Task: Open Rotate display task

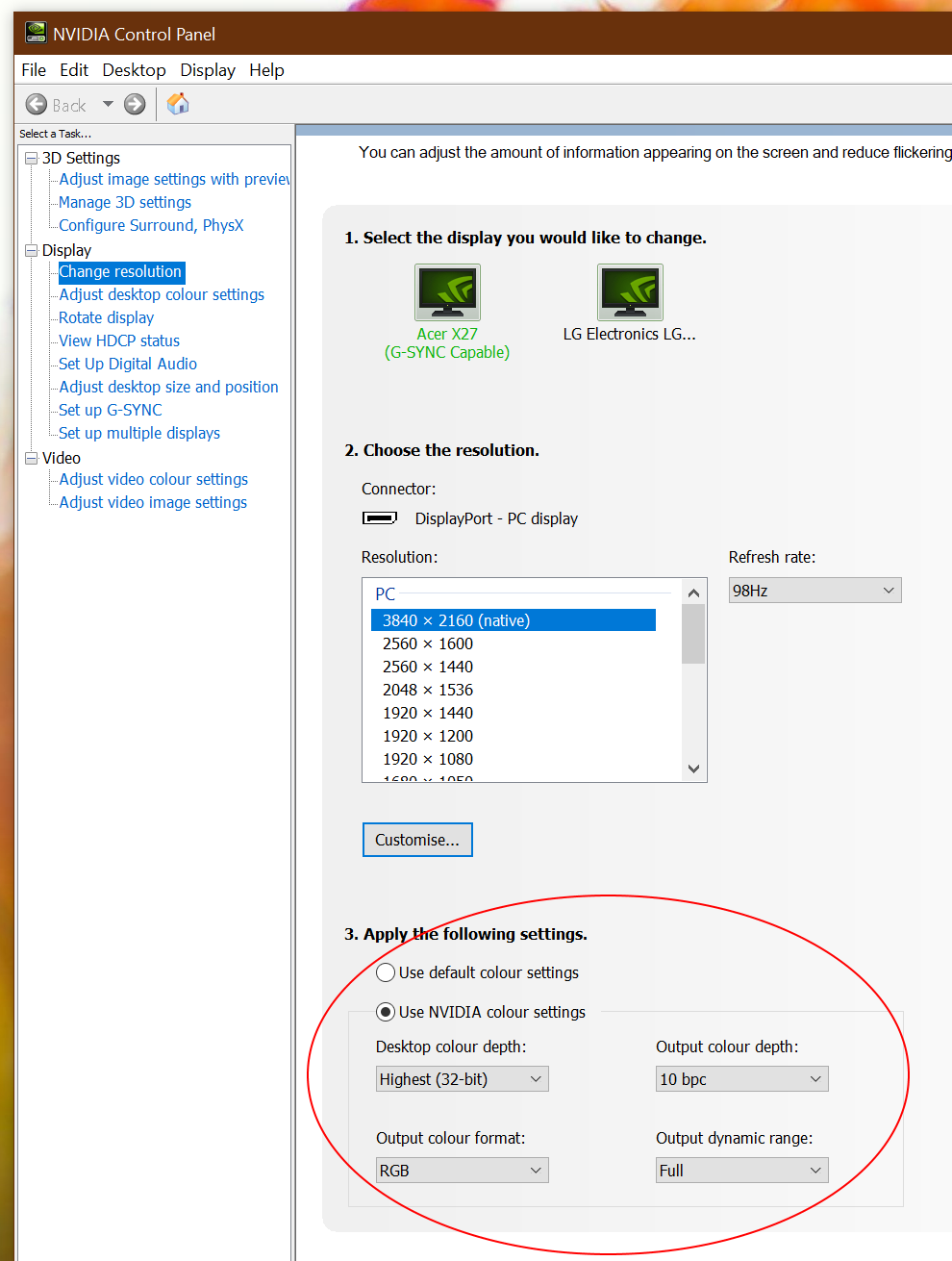Action: point(106,317)
